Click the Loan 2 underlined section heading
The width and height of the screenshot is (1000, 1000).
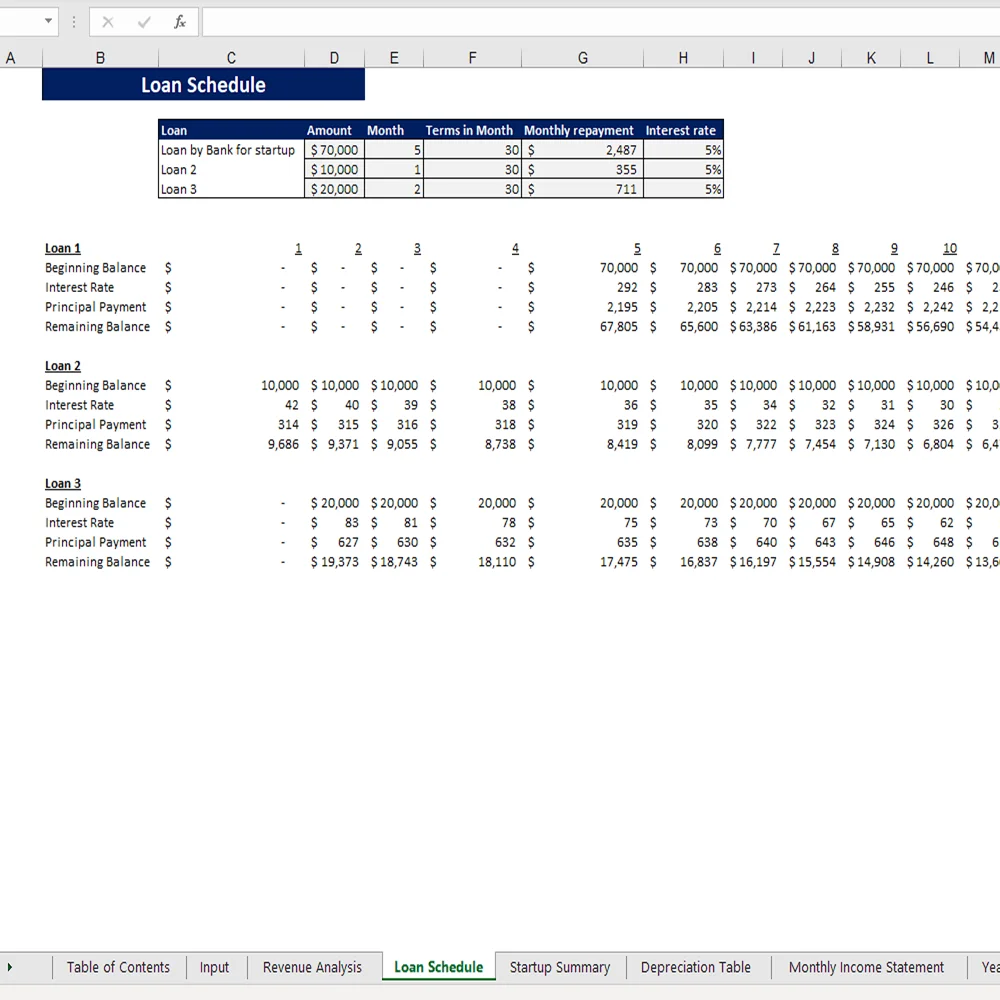click(x=63, y=366)
